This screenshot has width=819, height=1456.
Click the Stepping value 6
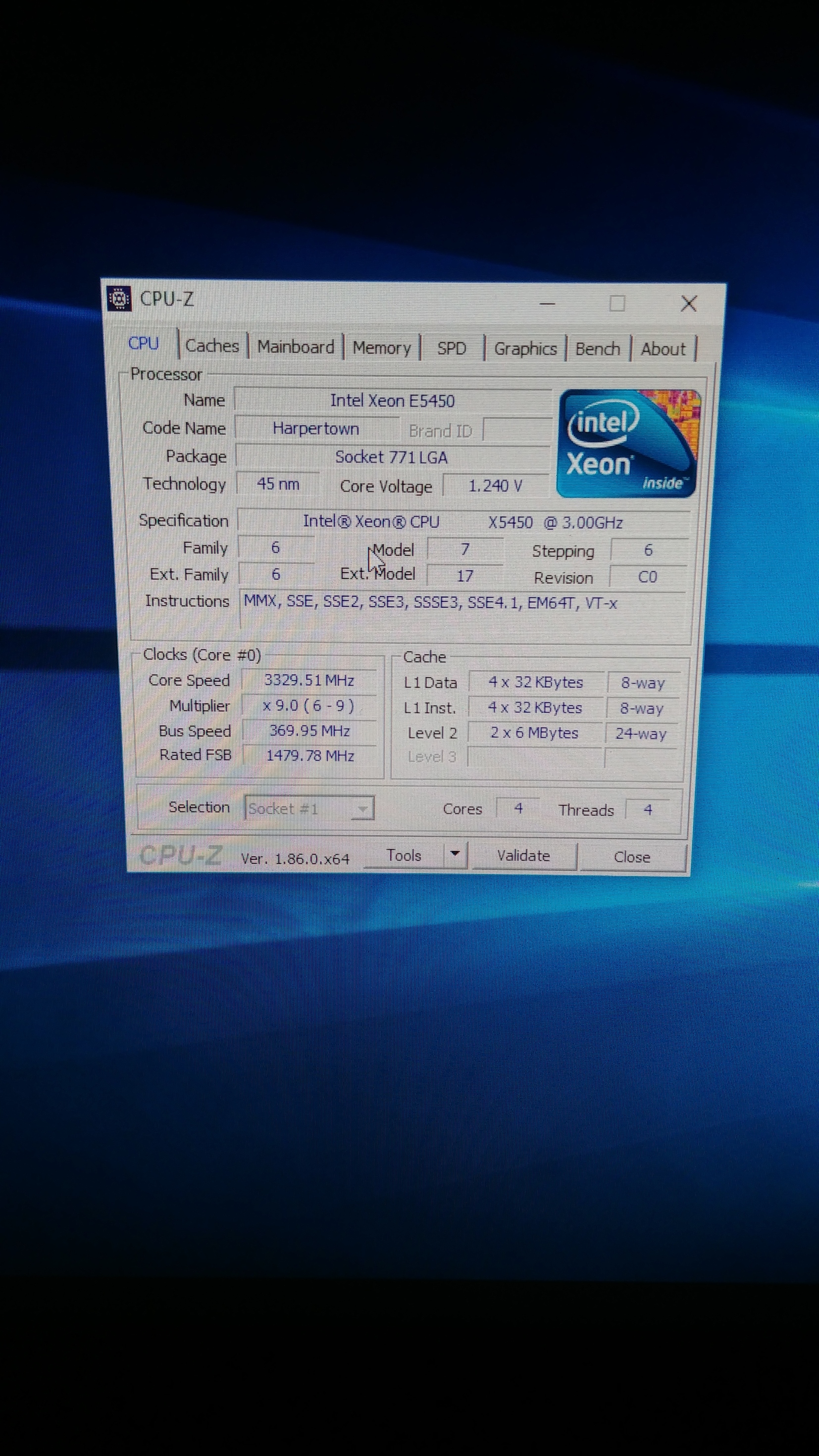(x=649, y=550)
